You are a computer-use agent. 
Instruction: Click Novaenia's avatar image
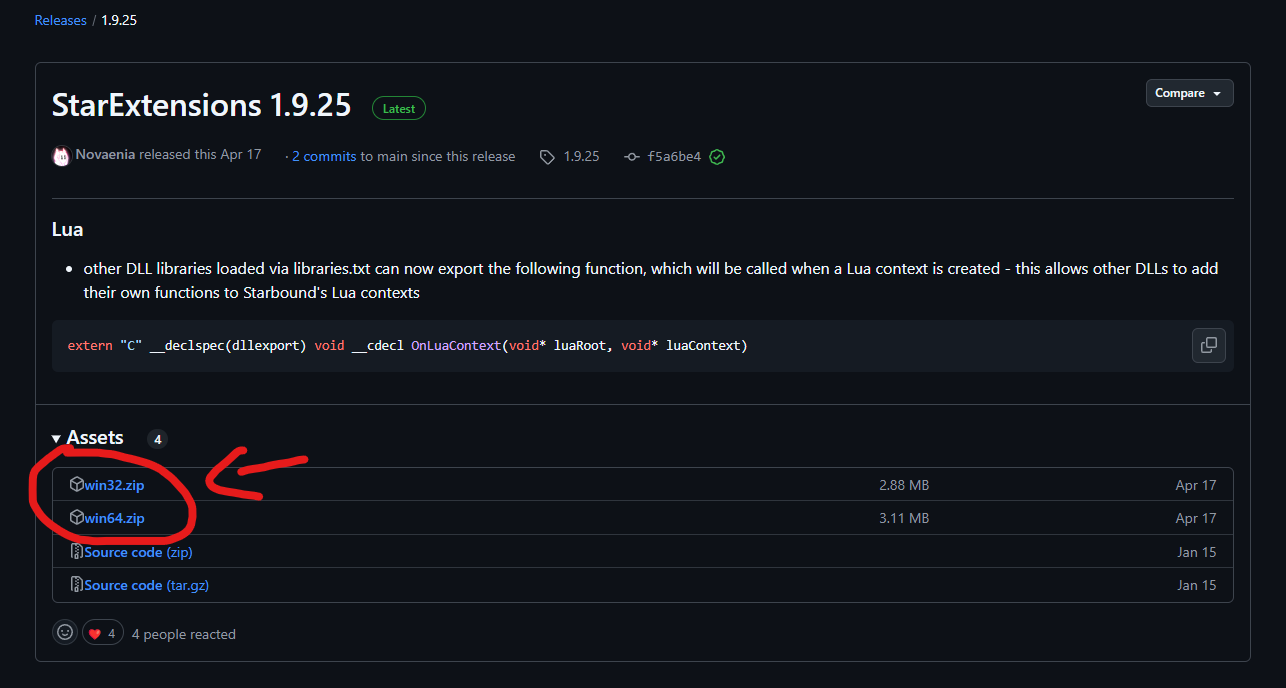(61, 156)
